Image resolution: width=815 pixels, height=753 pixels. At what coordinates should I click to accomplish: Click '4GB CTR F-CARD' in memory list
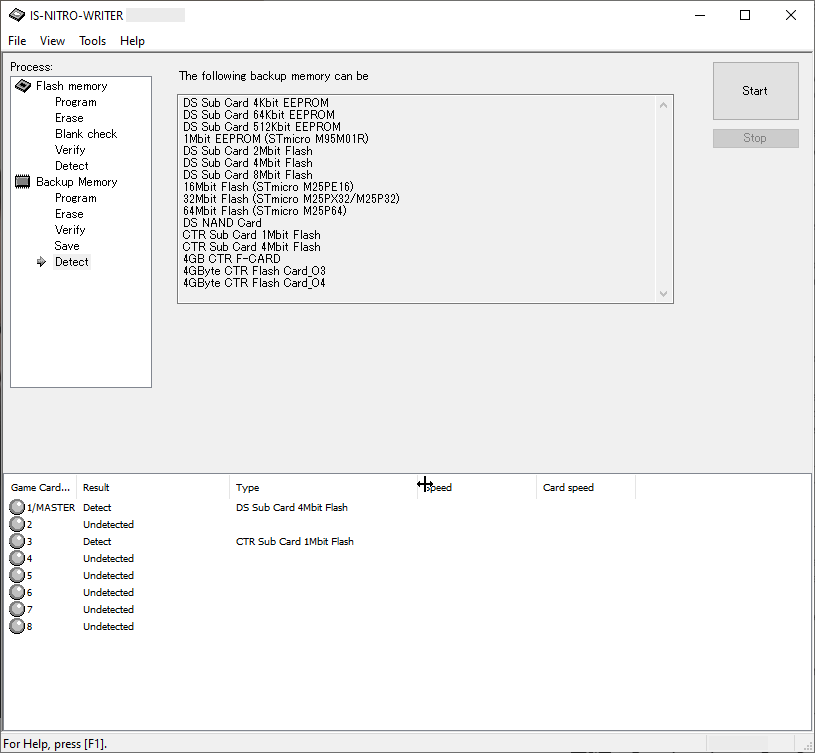pyautogui.click(x=232, y=259)
